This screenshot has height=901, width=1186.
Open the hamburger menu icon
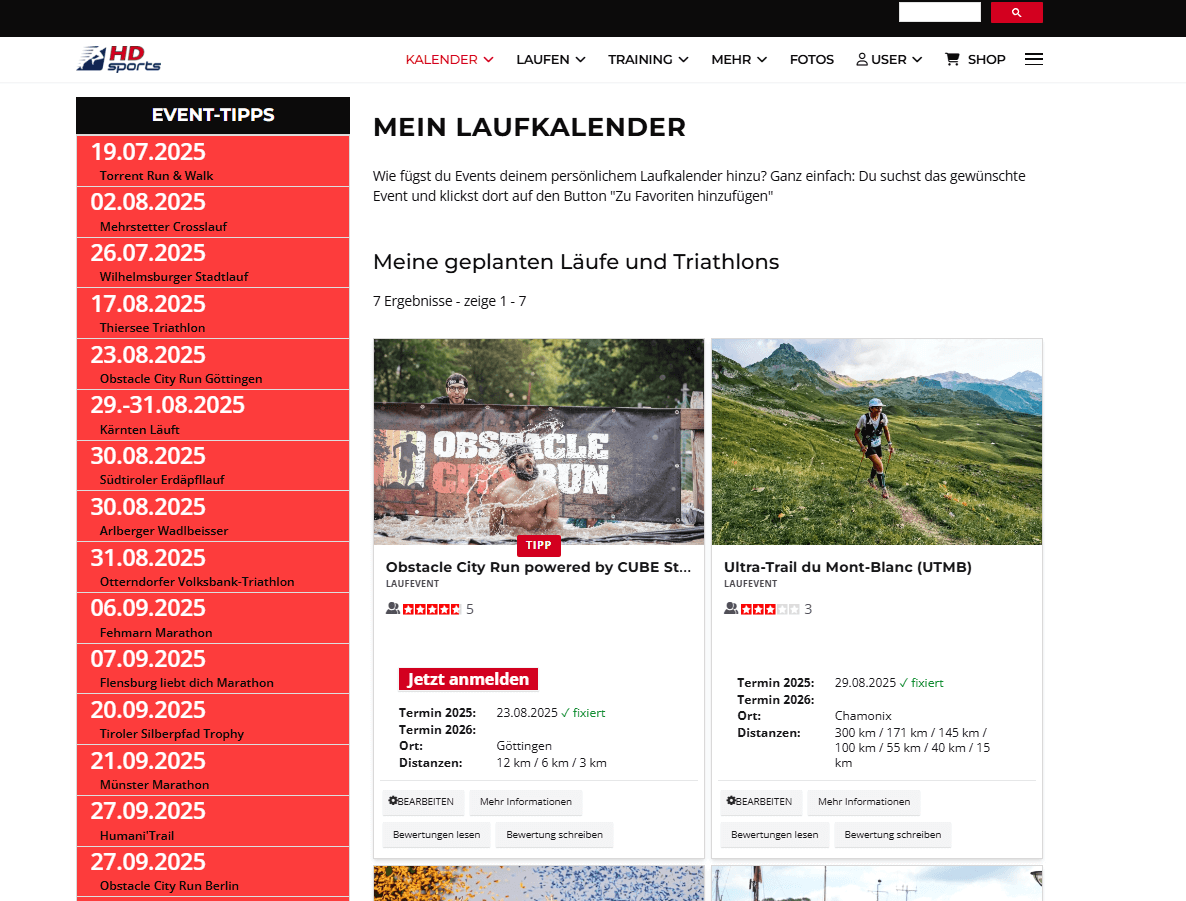(x=1033, y=59)
